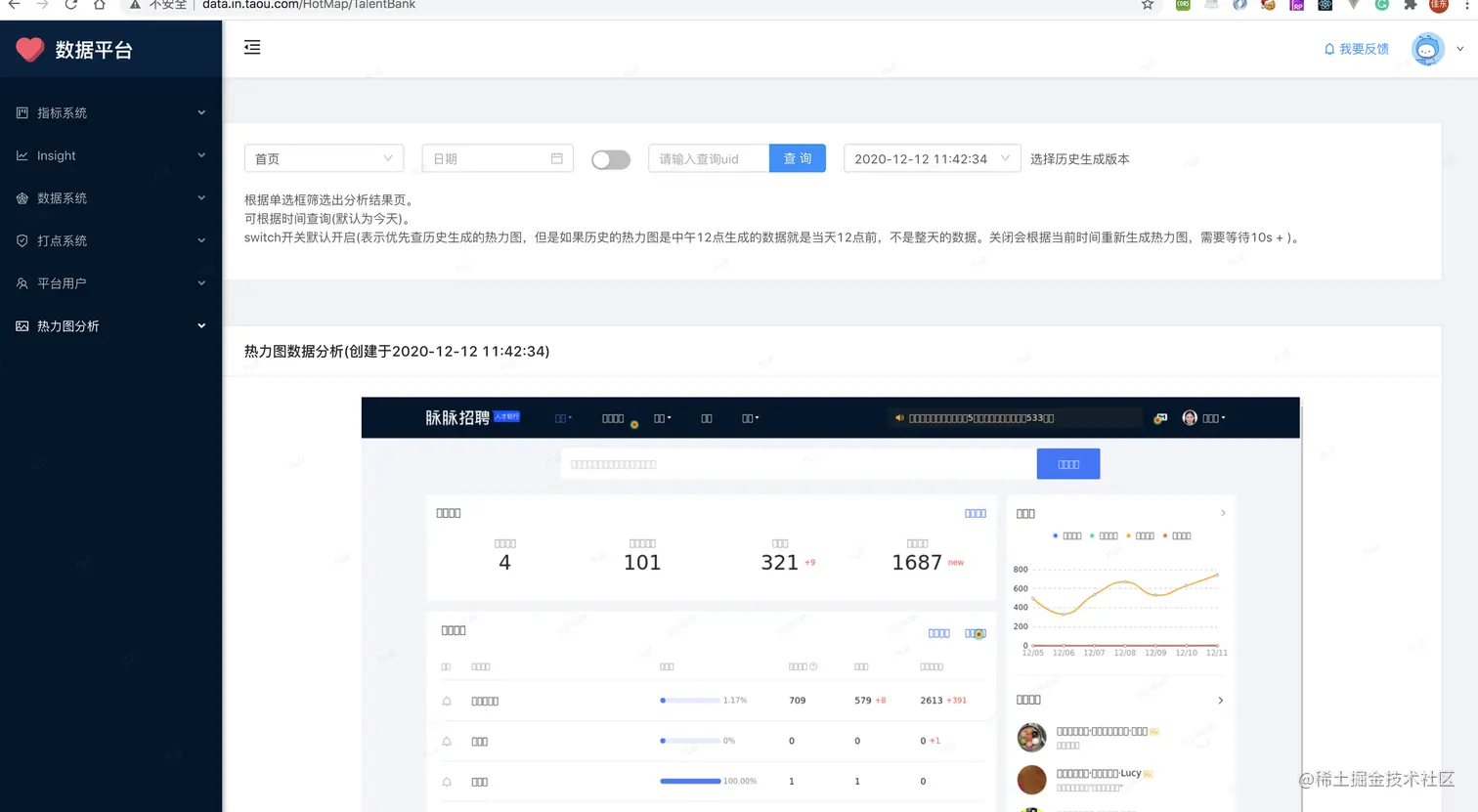
Task: Open the heatmap user name dropdown
Action: [x=1213, y=418]
